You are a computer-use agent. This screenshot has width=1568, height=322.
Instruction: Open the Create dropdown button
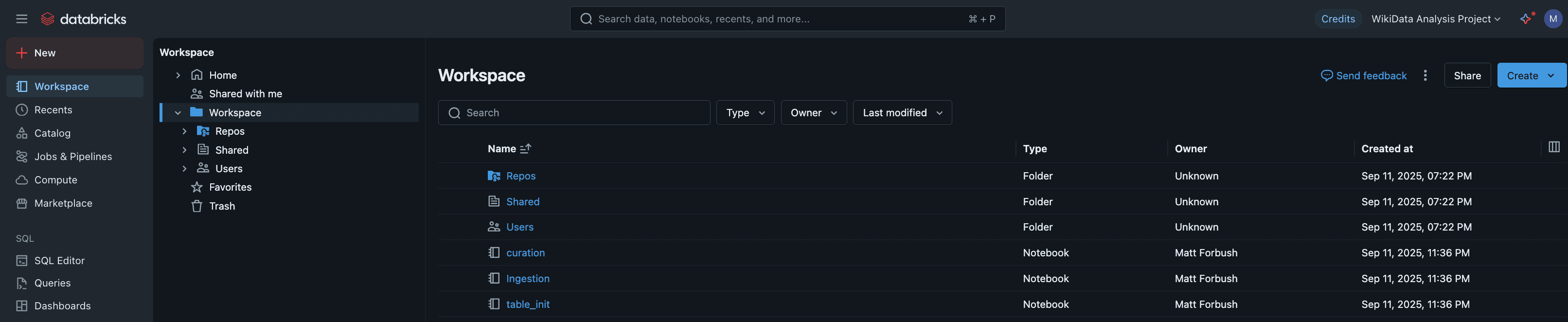coord(1531,75)
